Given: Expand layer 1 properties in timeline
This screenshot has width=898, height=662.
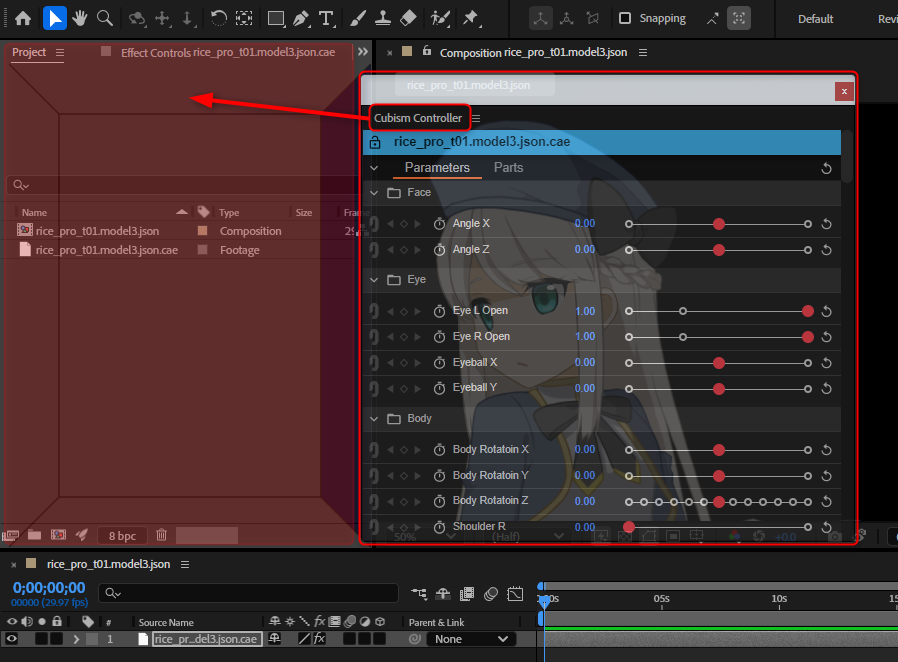Looking at the screenshot, I should [76, 639].
